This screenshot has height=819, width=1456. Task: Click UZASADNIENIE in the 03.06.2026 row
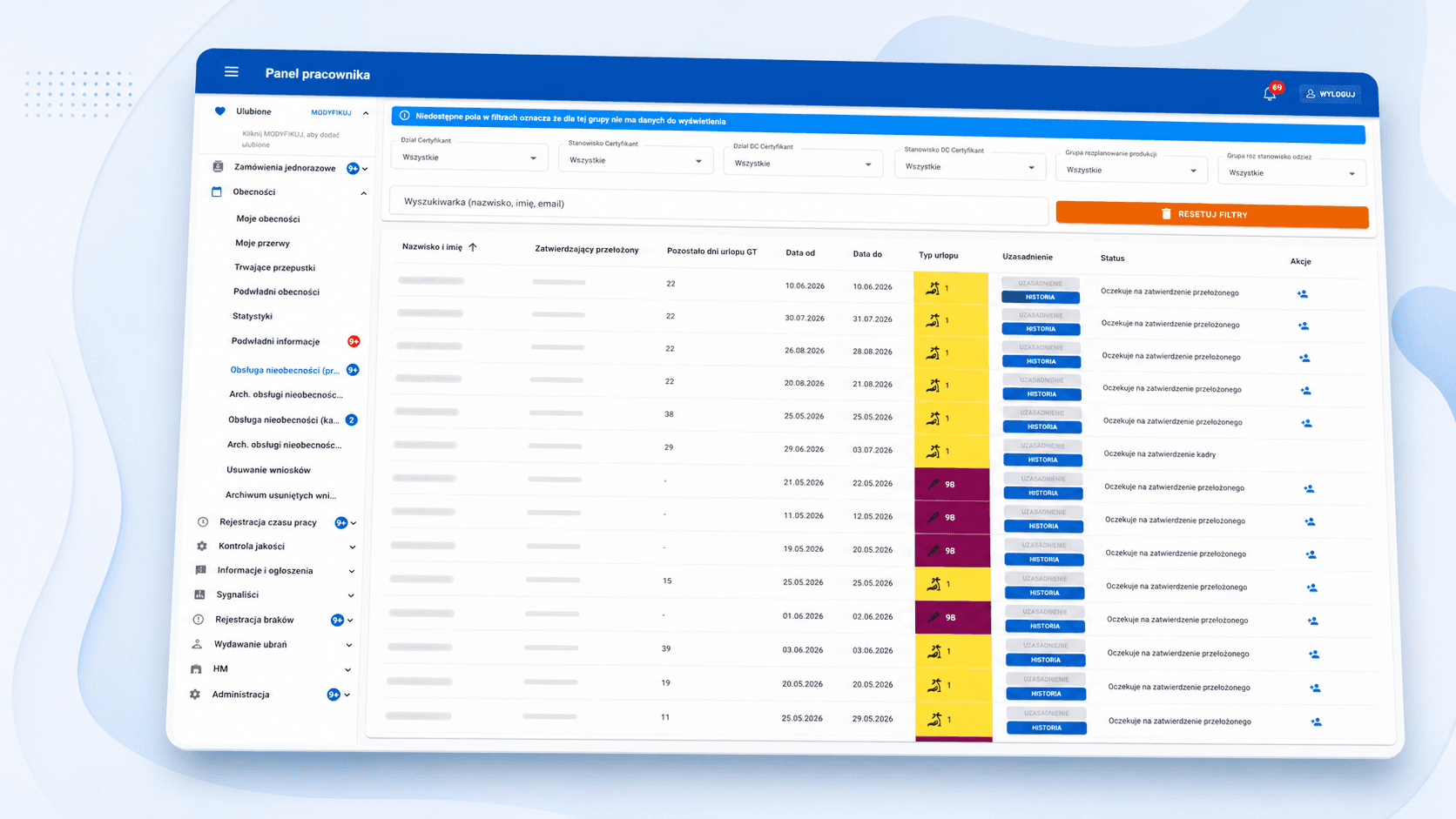pos(1045,646)
